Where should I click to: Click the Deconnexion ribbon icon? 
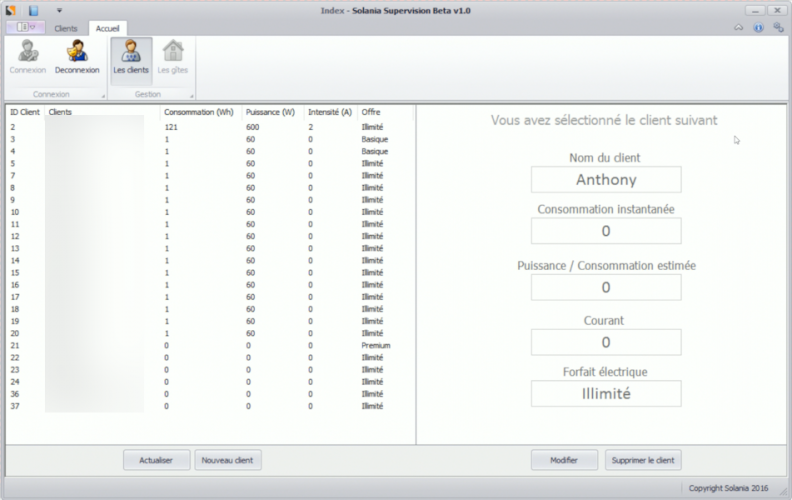point(77,57)
